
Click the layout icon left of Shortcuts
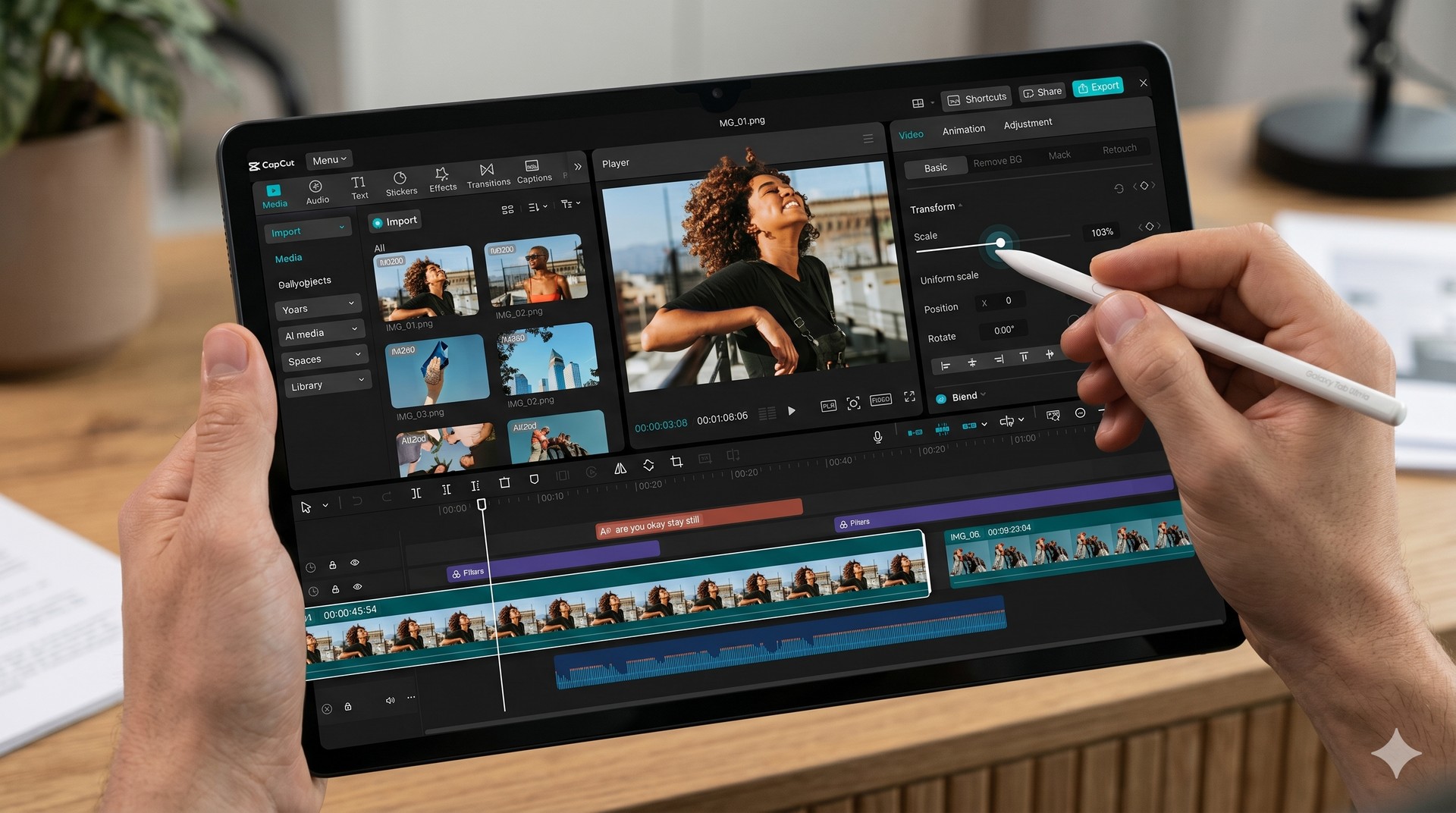[918, 103]
